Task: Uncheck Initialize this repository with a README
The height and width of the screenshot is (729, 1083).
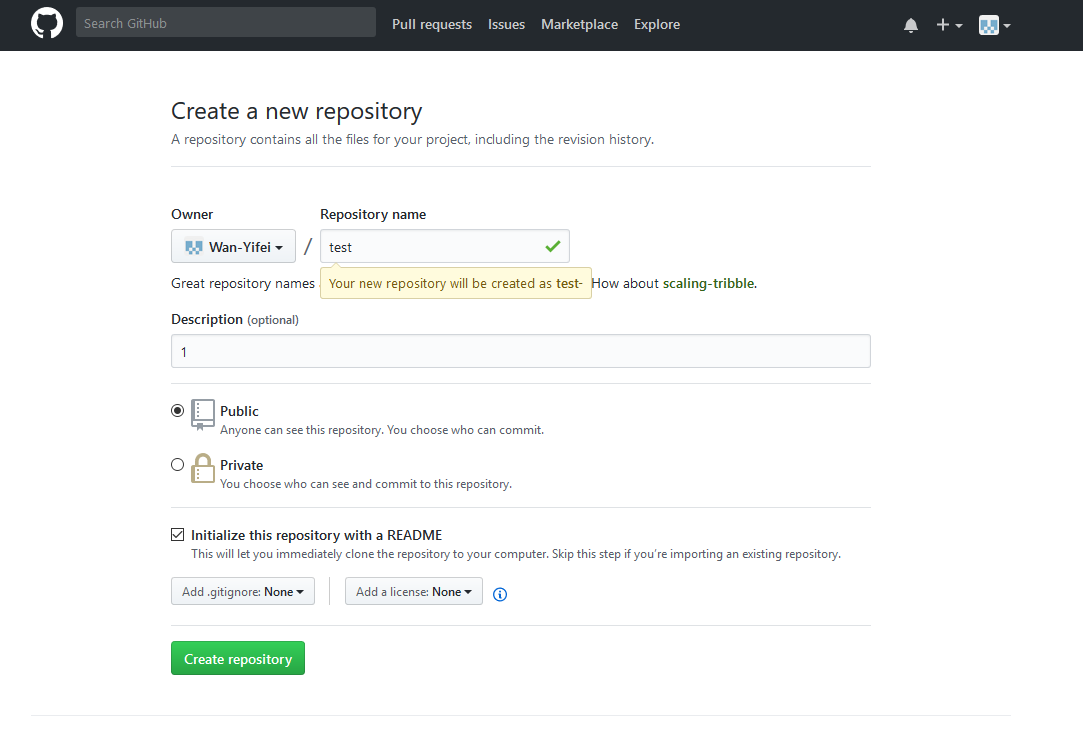Action: coord(178,535)
